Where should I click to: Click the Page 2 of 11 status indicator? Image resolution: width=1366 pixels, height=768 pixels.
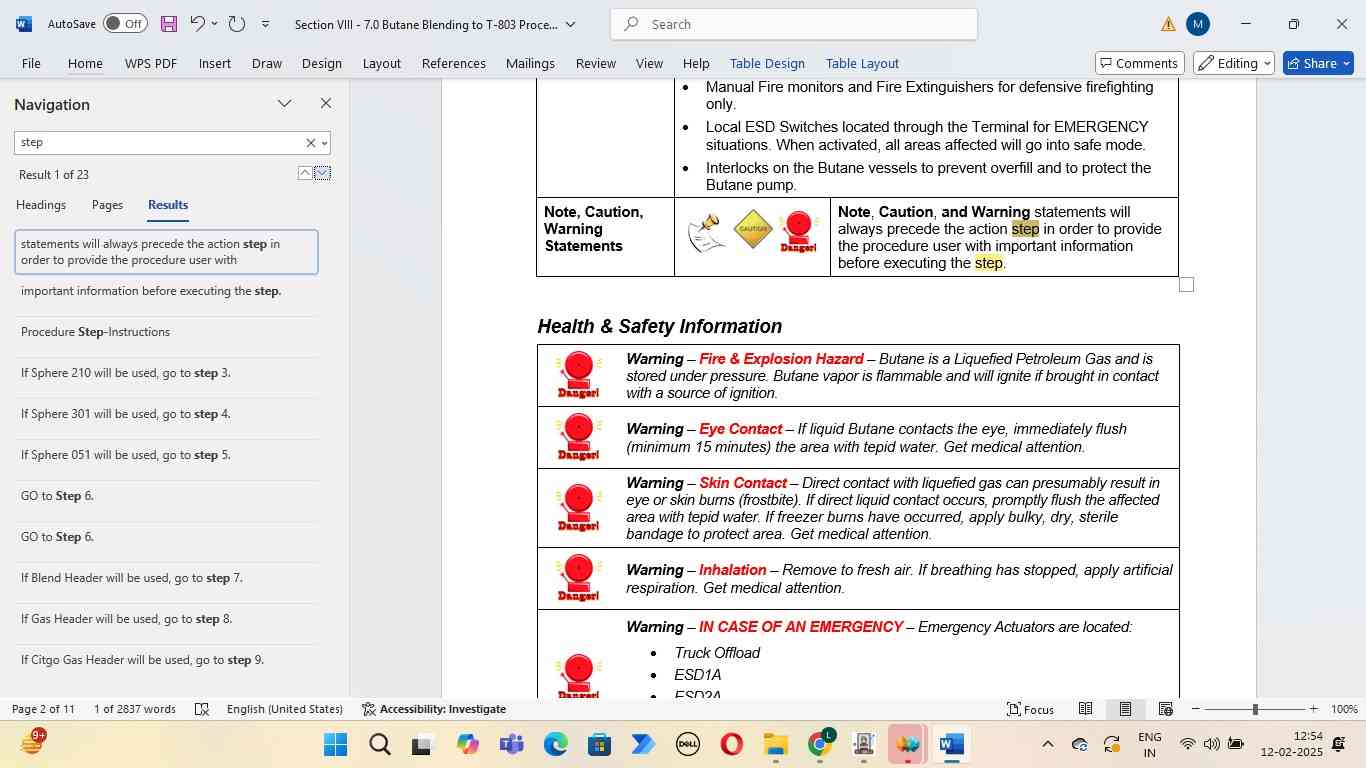[43, 709]
